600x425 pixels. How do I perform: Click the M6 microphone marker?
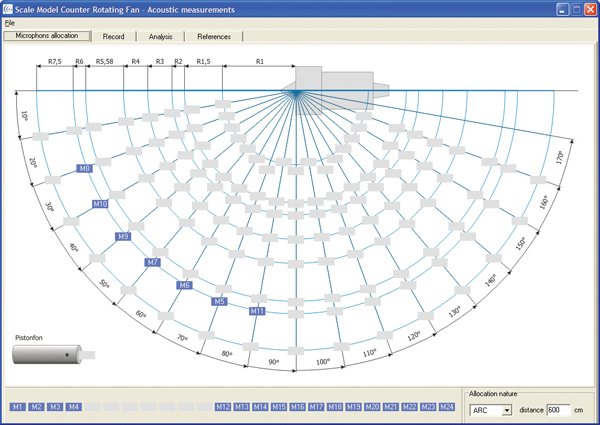184,285
